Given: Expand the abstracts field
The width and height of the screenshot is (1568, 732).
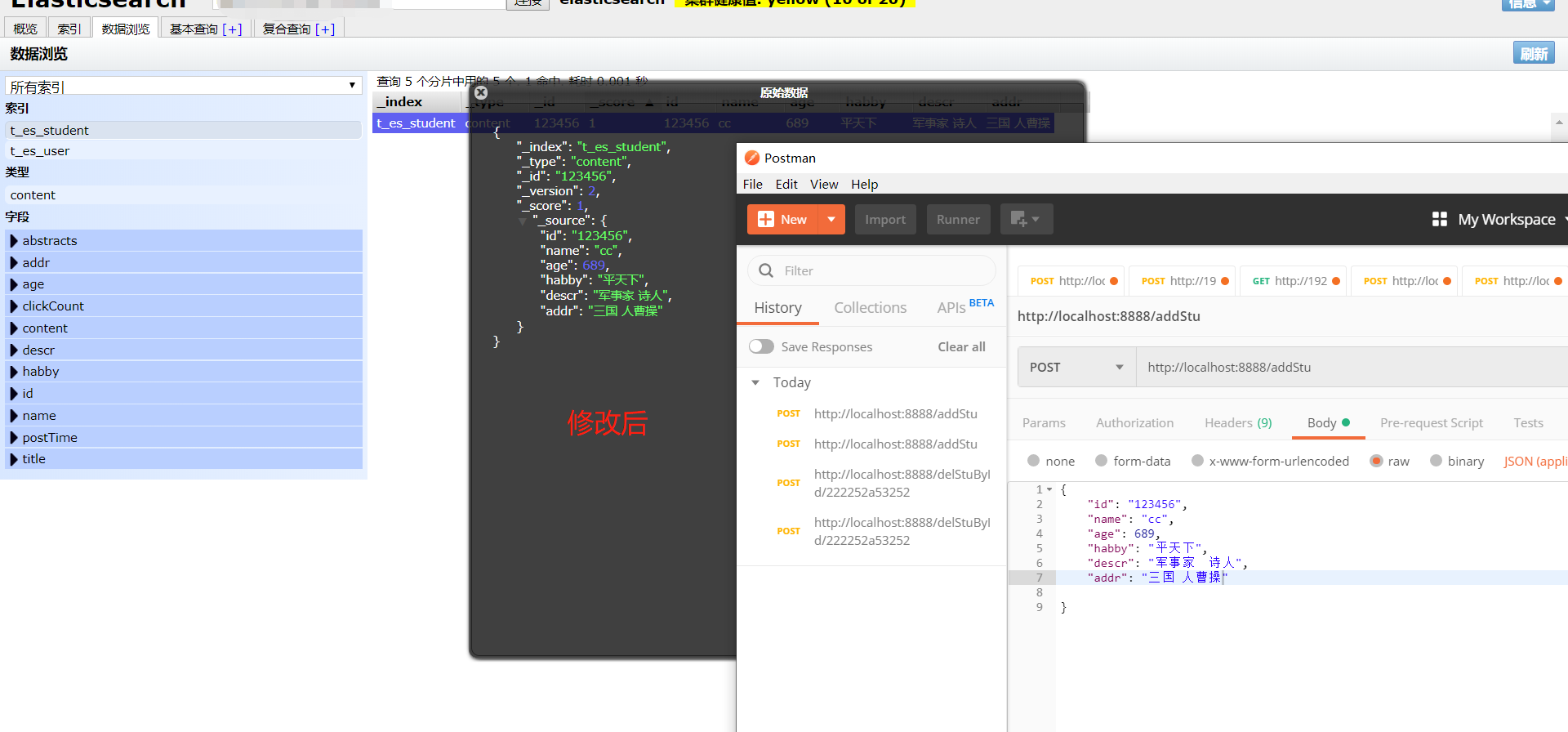Looking at the screenshot, I should [14, 241].
